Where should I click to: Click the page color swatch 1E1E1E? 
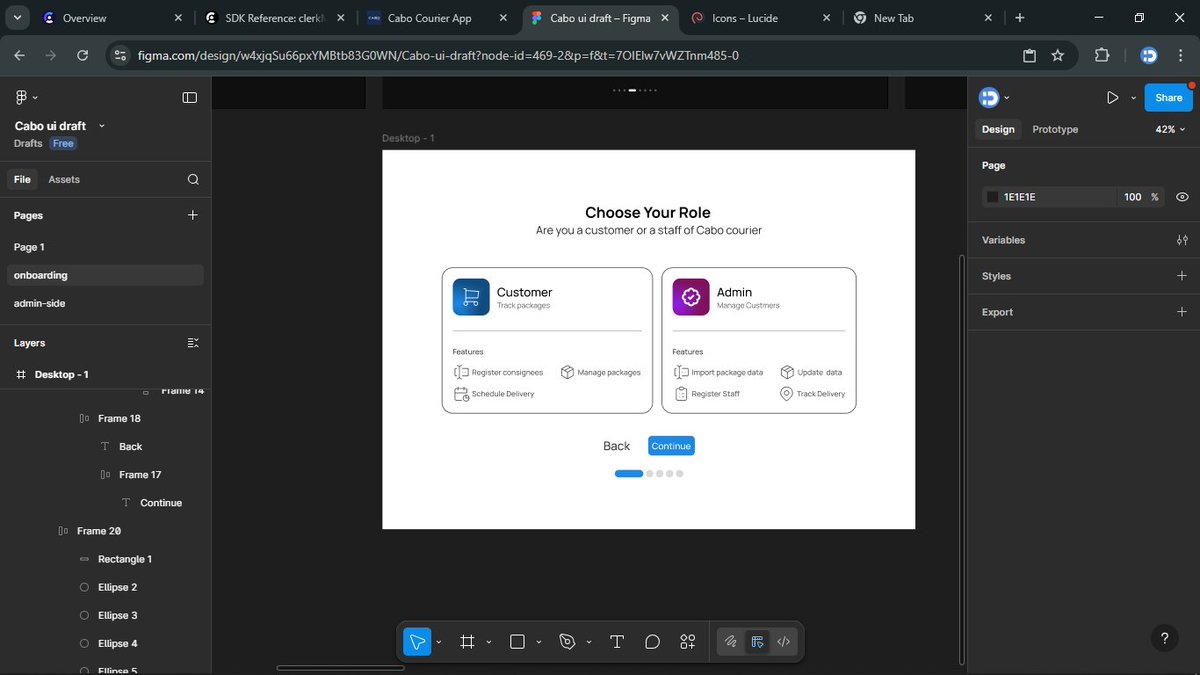coord(993,197)
